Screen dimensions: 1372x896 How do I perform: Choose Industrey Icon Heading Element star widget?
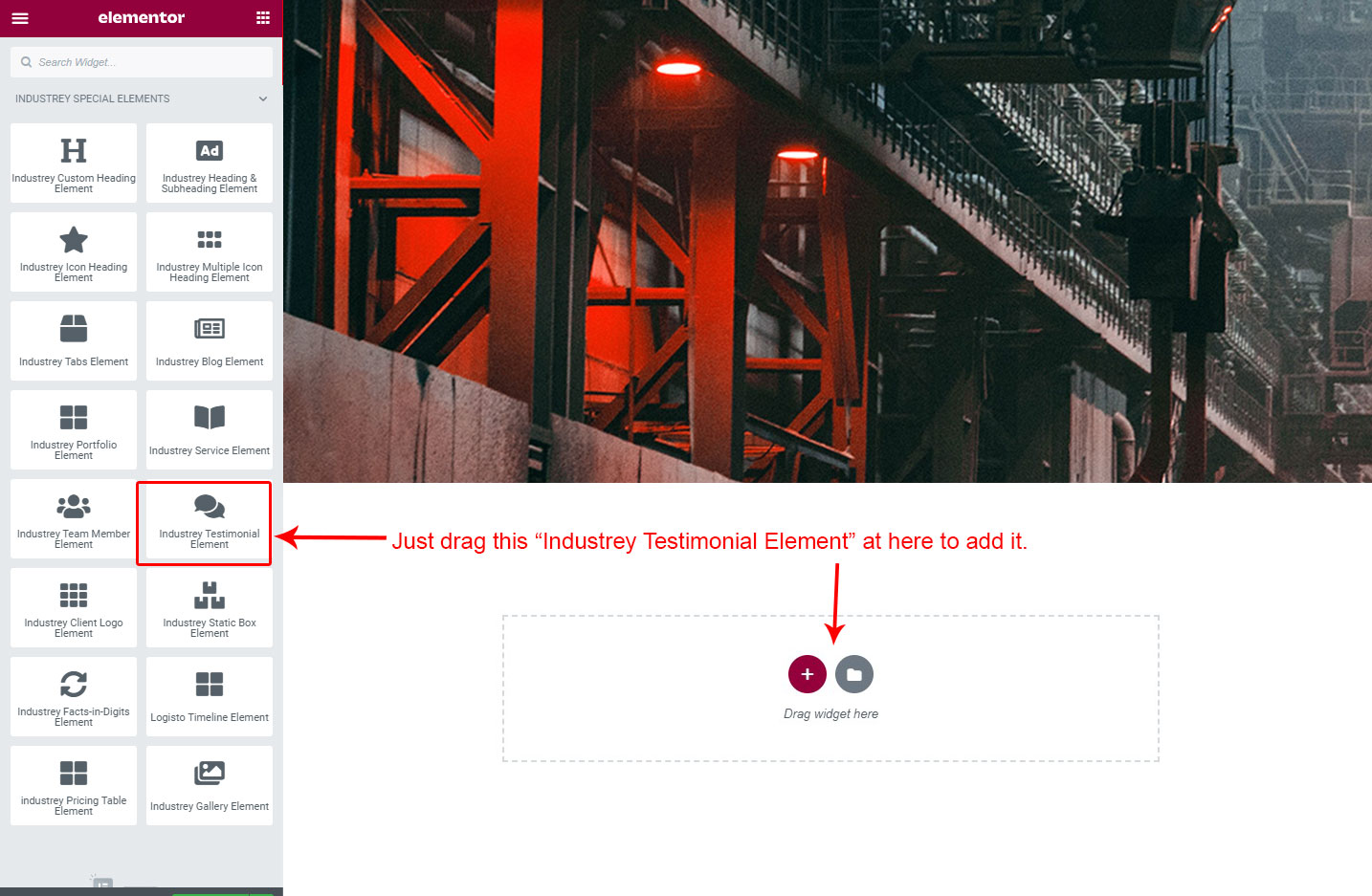[x=74, y=251]
